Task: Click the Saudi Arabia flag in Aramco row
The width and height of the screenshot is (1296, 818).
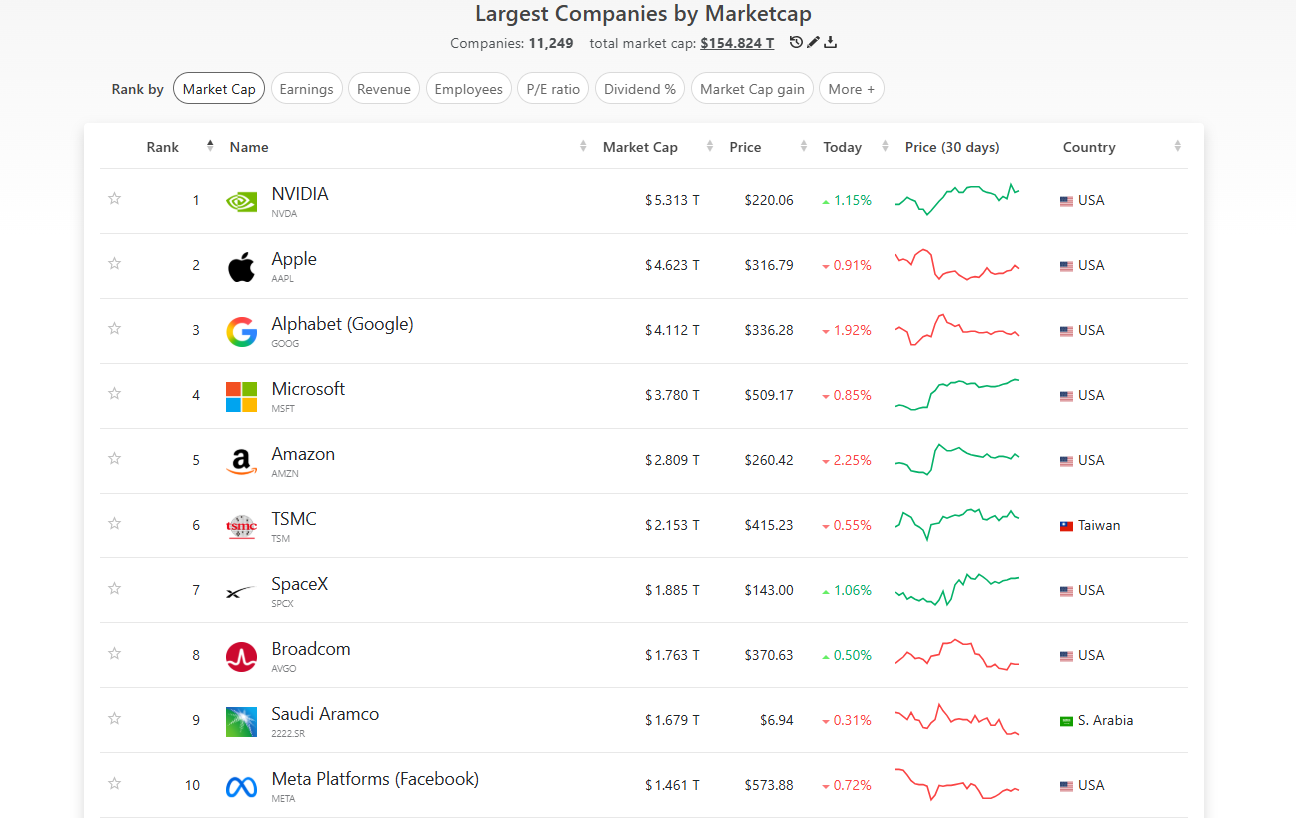Action: click(x=1066, y=721)
